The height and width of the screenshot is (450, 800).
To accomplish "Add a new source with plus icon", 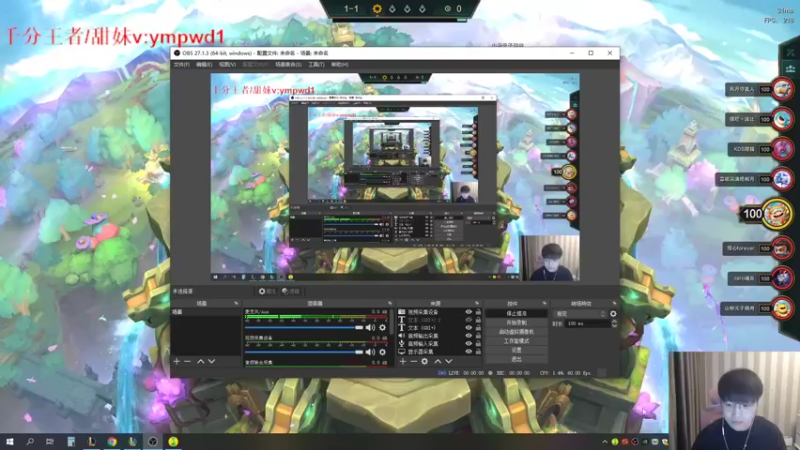I will click(403, 361).
